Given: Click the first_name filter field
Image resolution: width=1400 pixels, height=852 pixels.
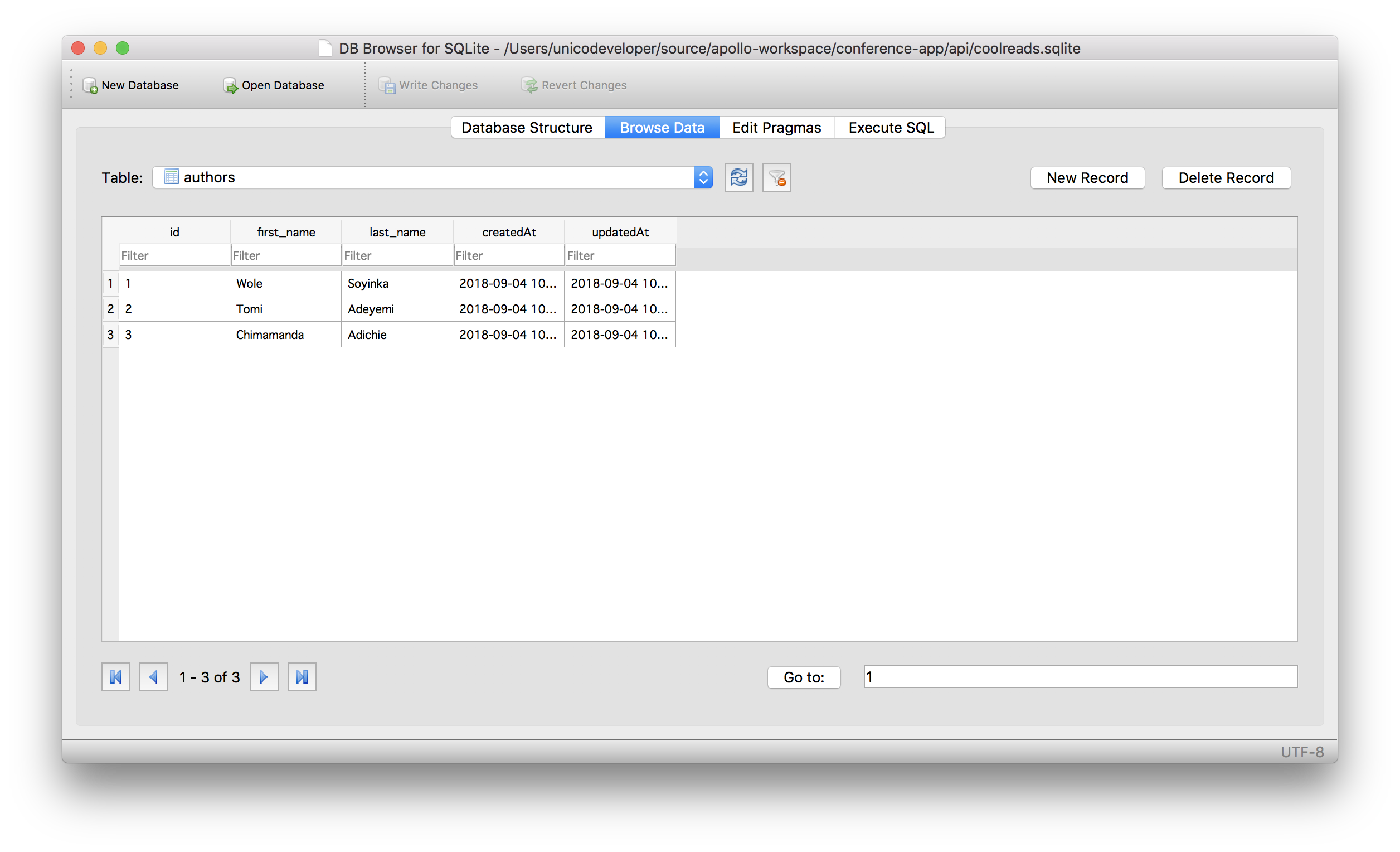Looking at the screenshot, I should pos(285,256).
